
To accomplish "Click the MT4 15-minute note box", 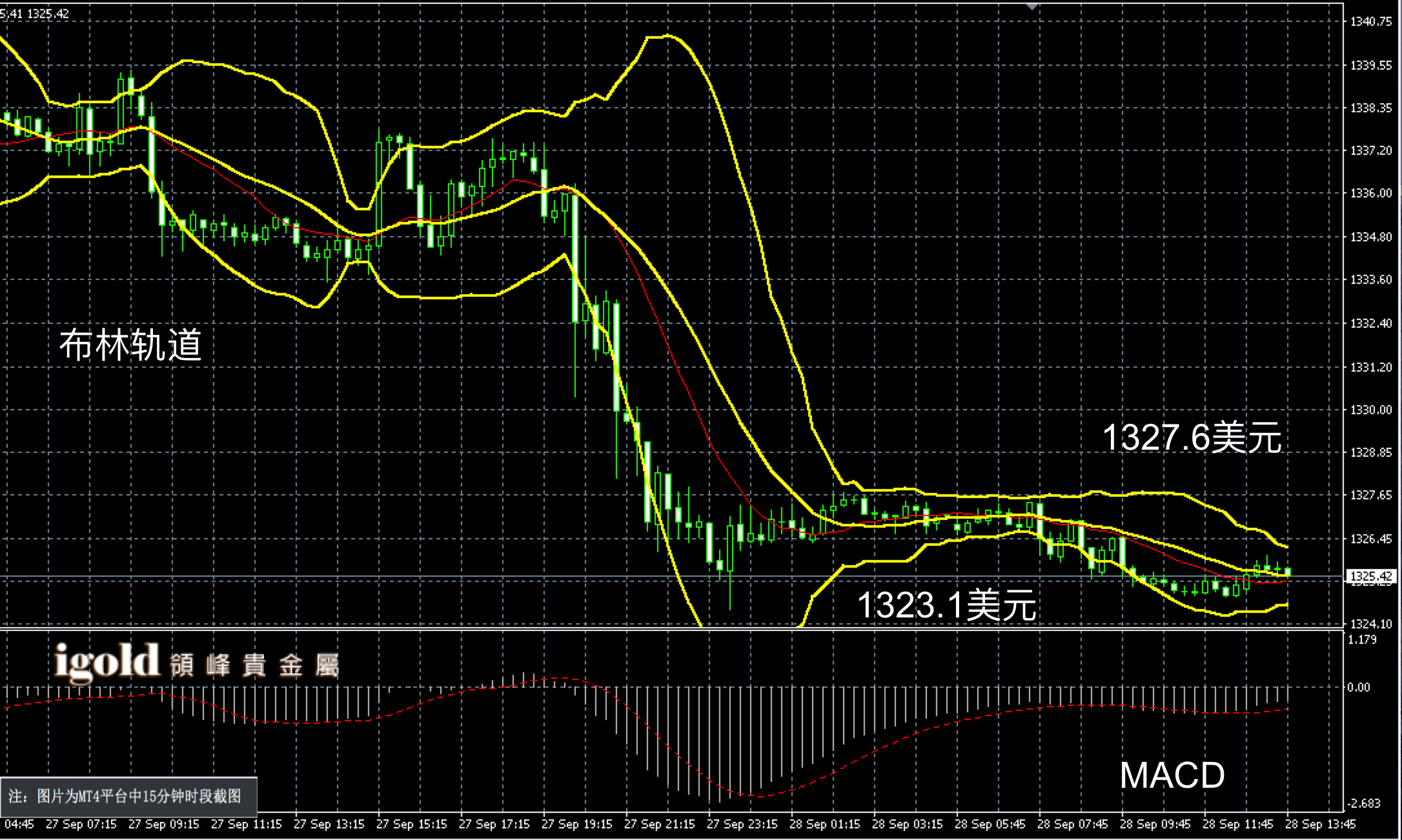I will (128, 796).
